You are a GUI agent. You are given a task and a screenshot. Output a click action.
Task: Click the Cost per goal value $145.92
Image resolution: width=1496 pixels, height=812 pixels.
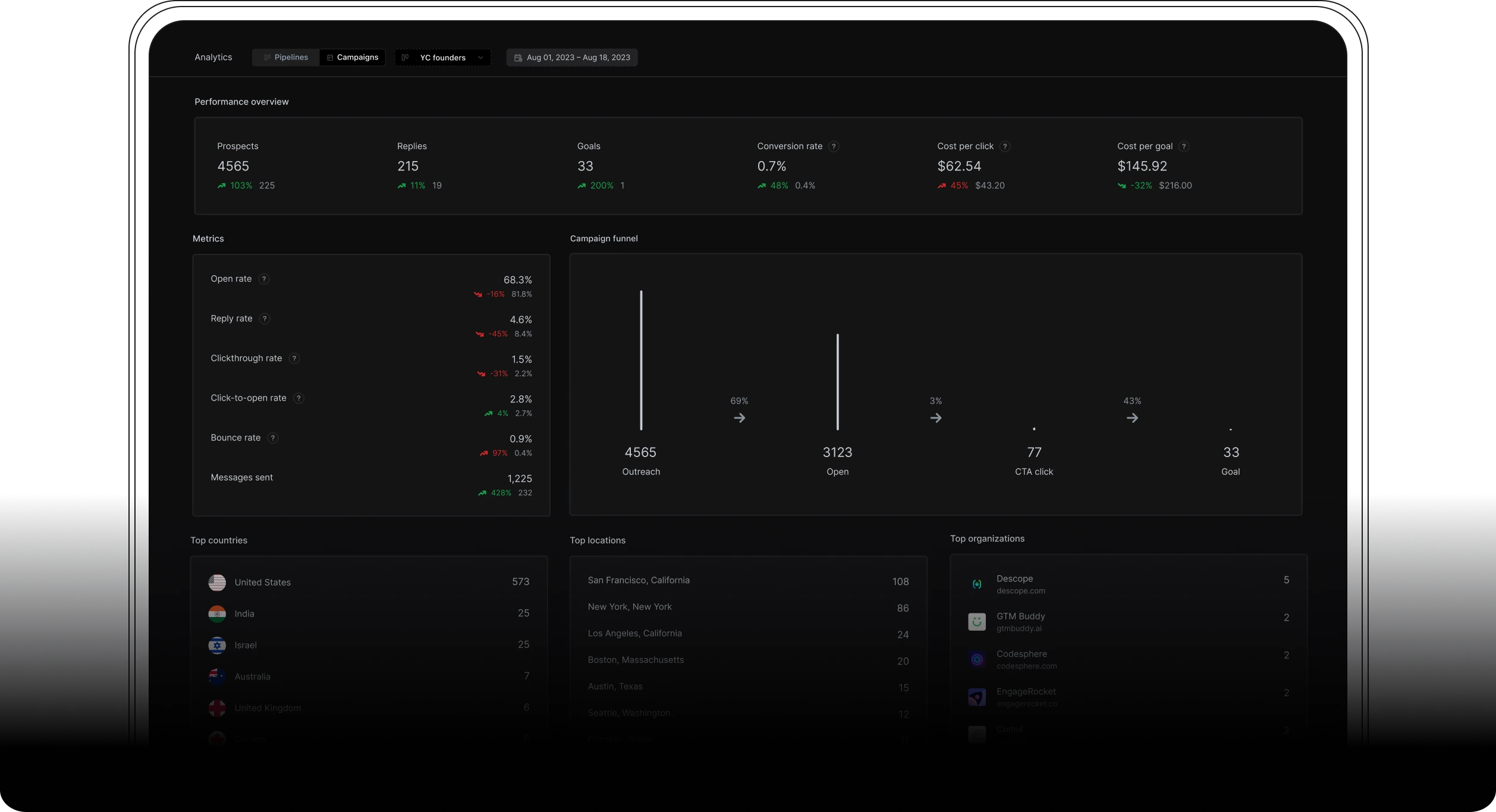(1142, 166)
